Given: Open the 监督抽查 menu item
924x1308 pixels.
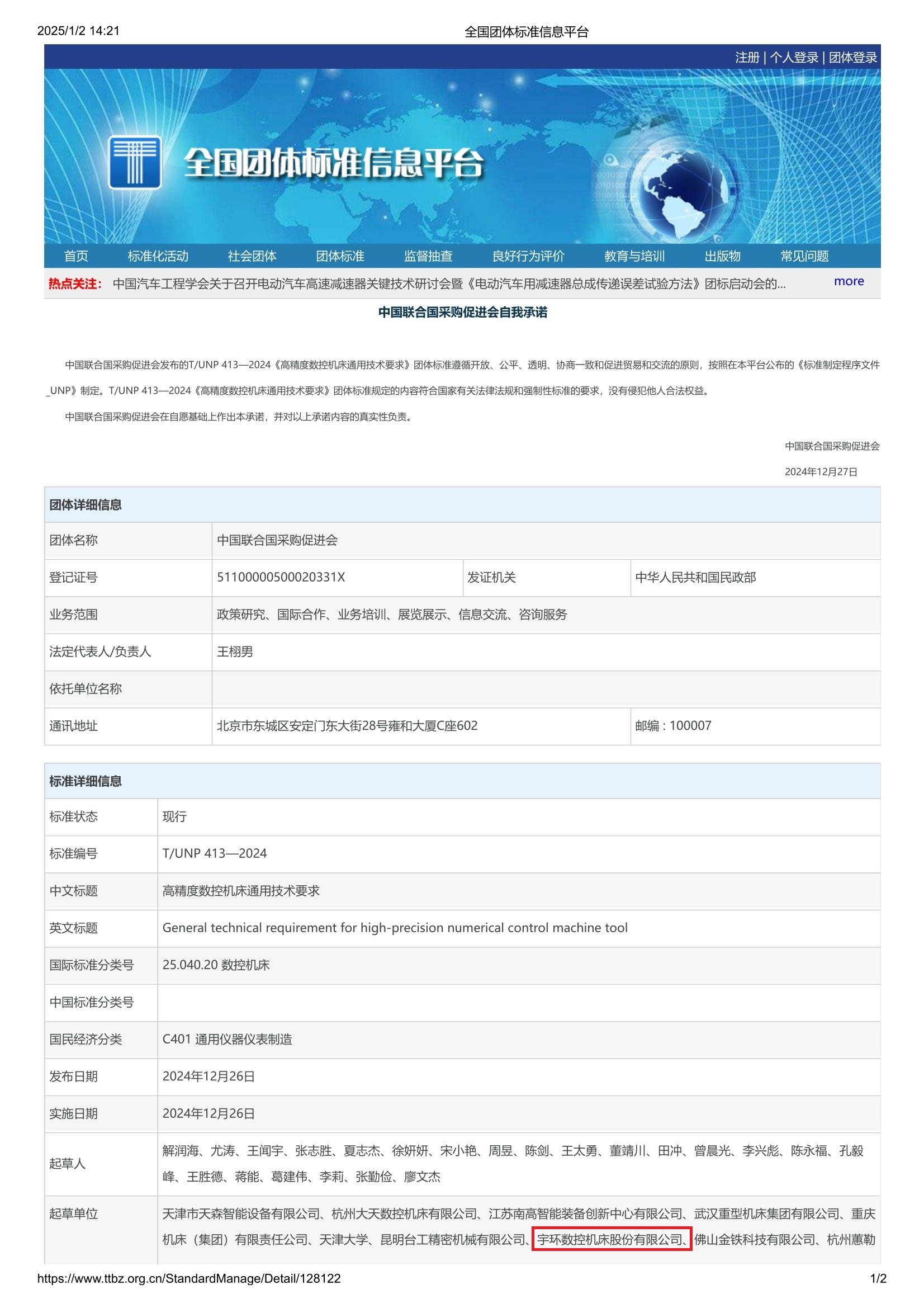Looking at the screenshot, I should point(428,256).
